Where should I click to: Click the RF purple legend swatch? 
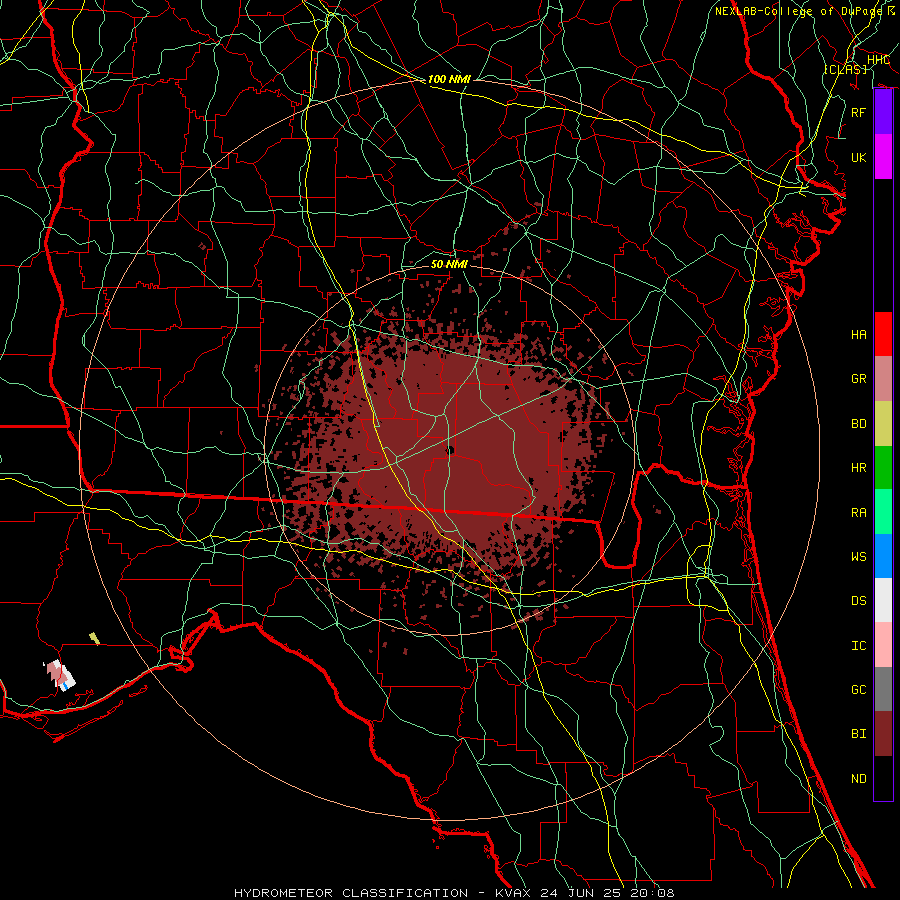point(883,112)
